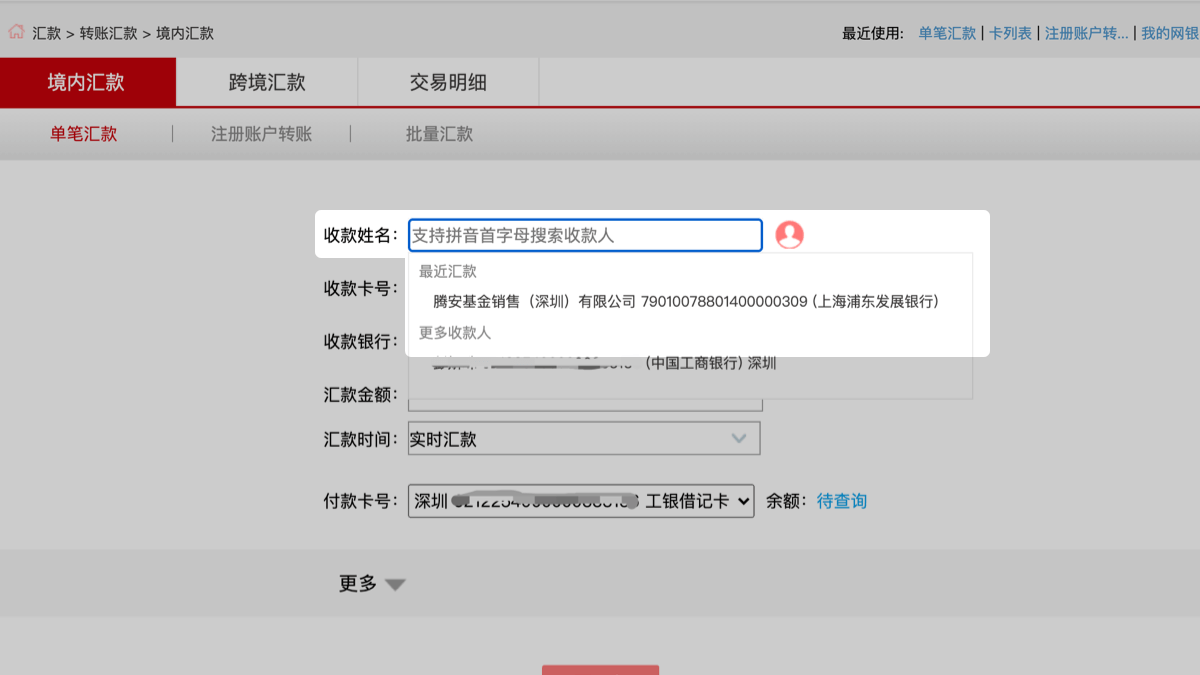Image resolution: width=1200 pixels, height=675 pixels.
Task: Open the 付款卡号 card selection dropdown
Action: coord(580,501)
